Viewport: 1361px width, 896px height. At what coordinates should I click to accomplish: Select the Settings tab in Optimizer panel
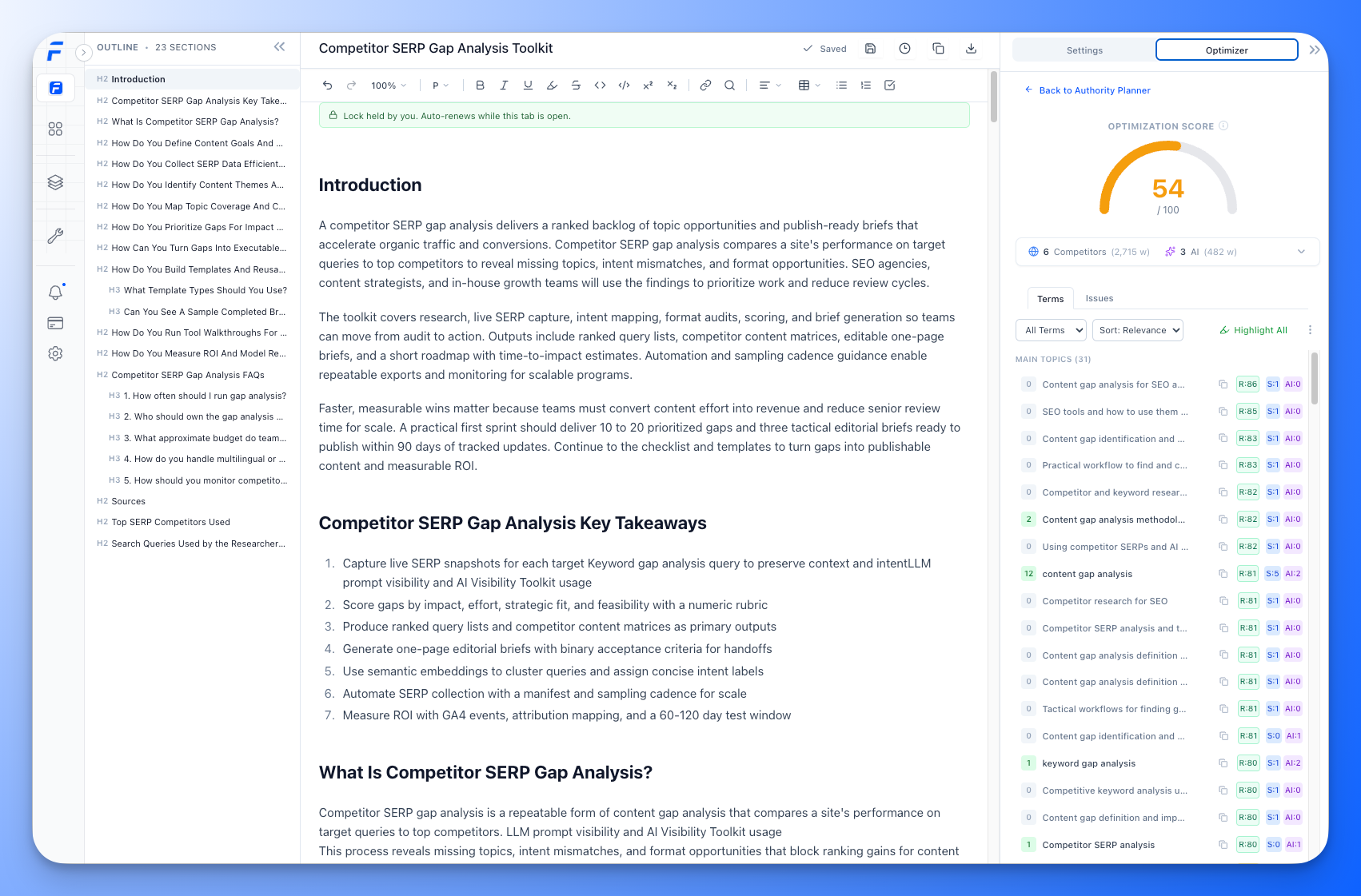click(1084, 50)
